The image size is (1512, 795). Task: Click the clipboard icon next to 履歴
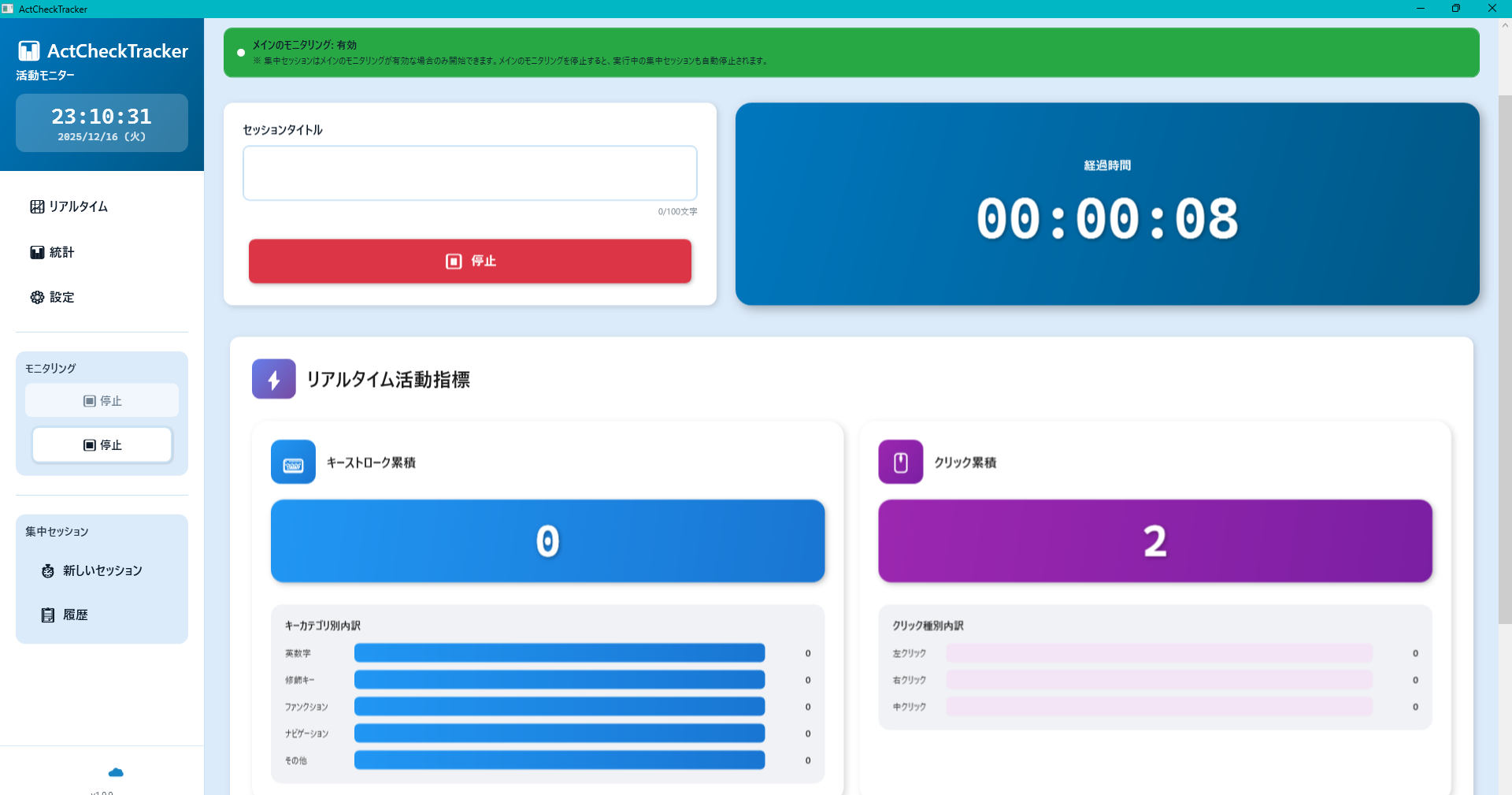click(x=48, y=615)
